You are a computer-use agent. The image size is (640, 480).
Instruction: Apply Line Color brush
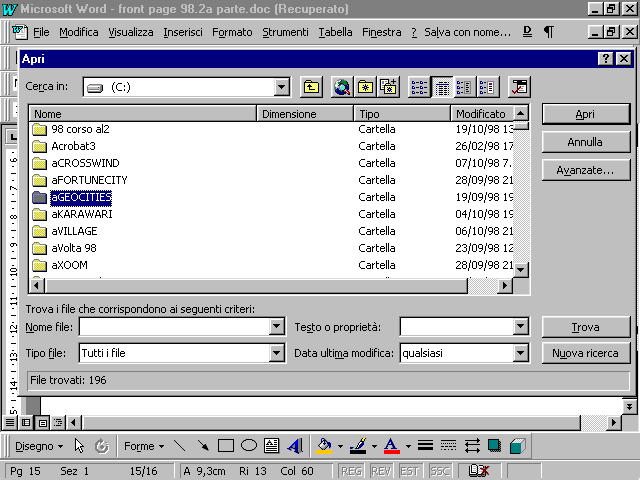click(x=358, y=446)
